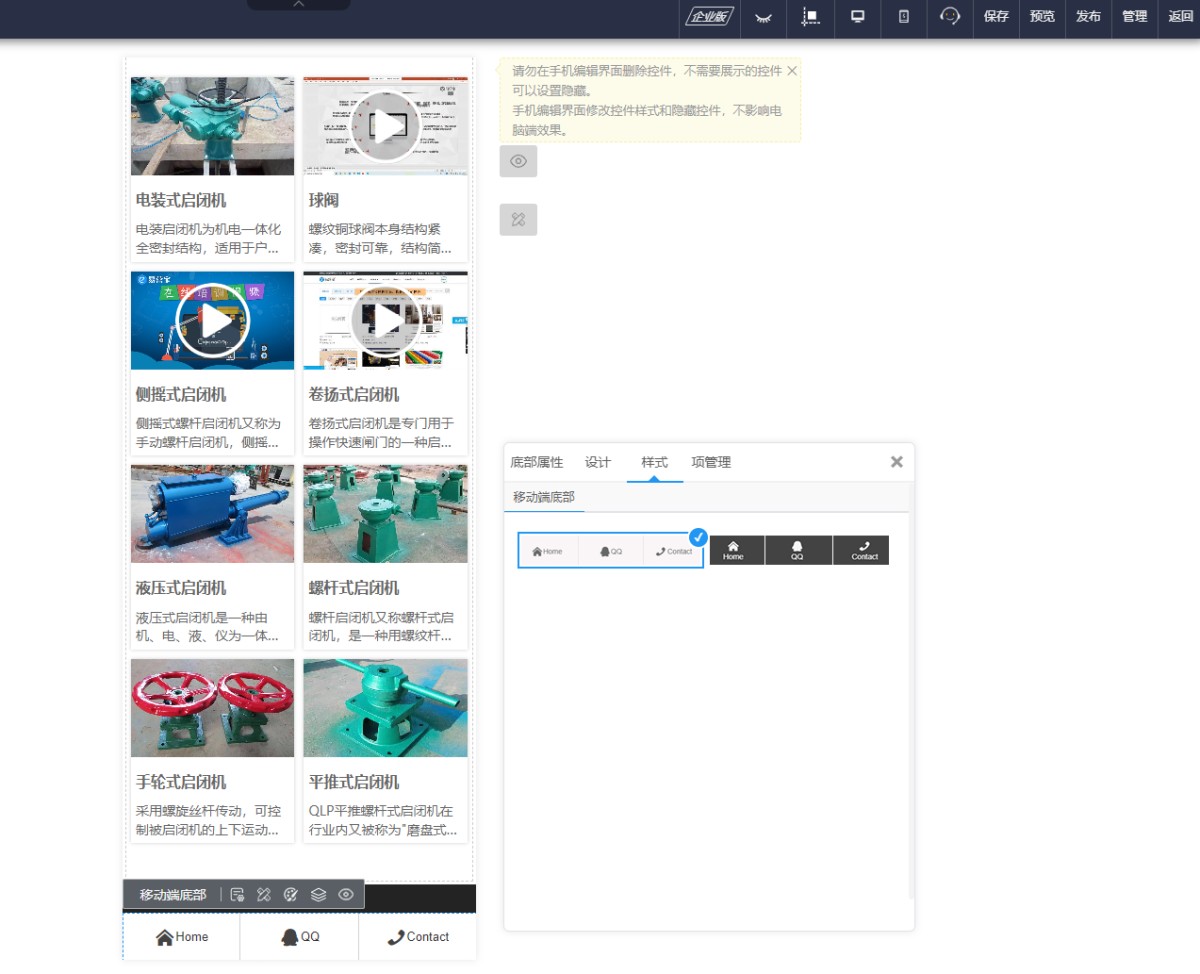The height and width of the screenshot is (974, 1200).
Task: Toggle visibility eye on 移动端底部 toolbar
Action: (x=346, y=895)
